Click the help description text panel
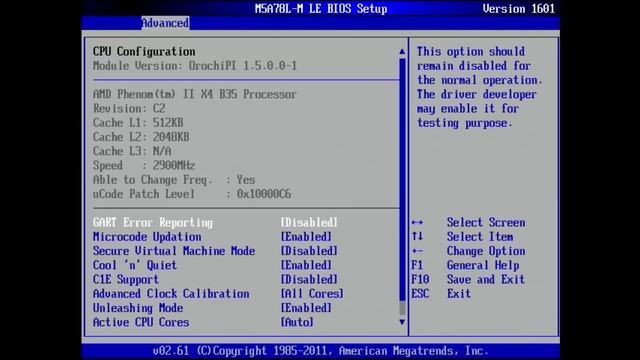This screenshot has height=360, width=640. click(x=480, y=87)
